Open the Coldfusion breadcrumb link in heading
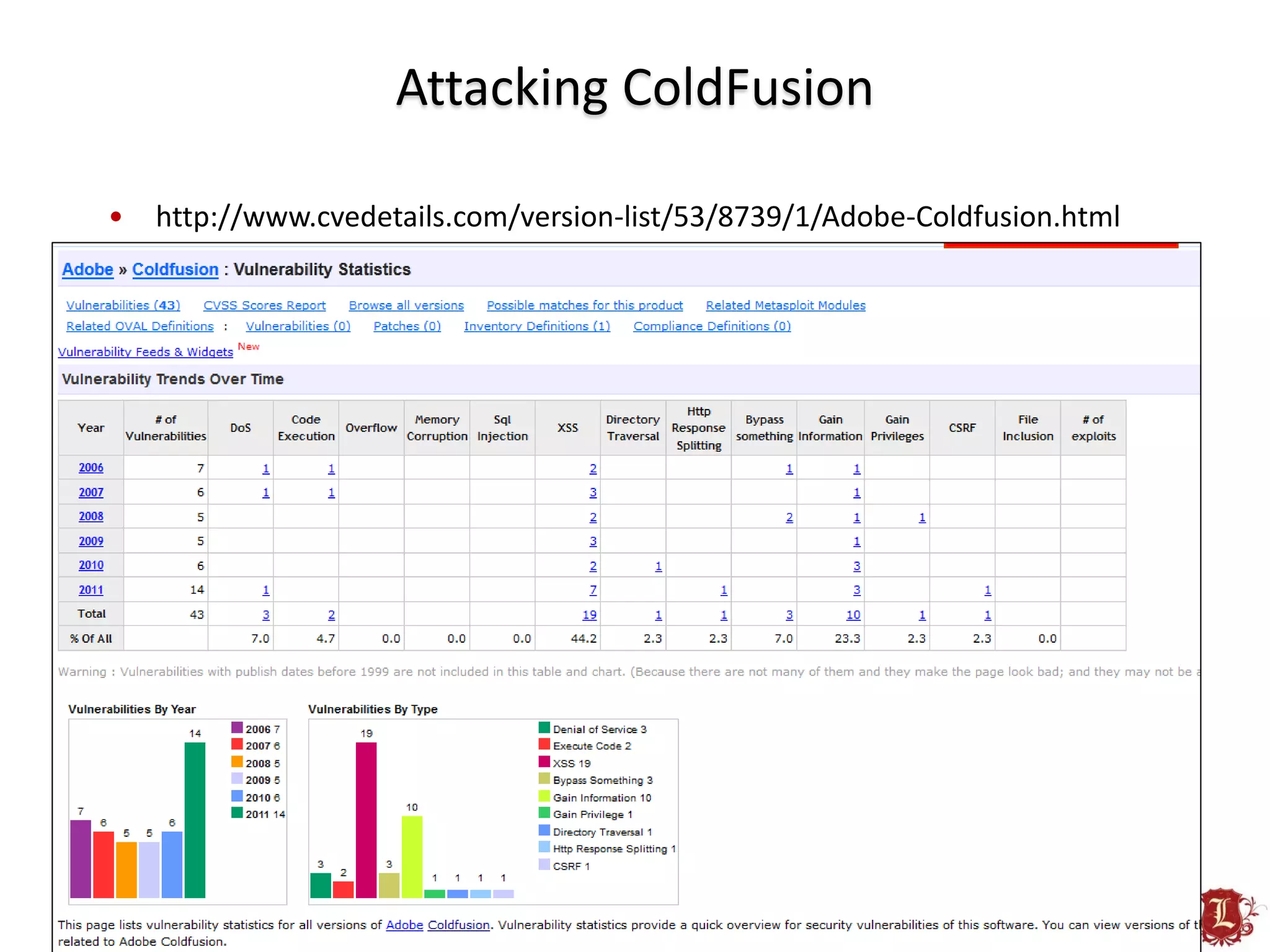Image resolution: width=1270 pixels, height=952 pixels. [x=175, y=270]
